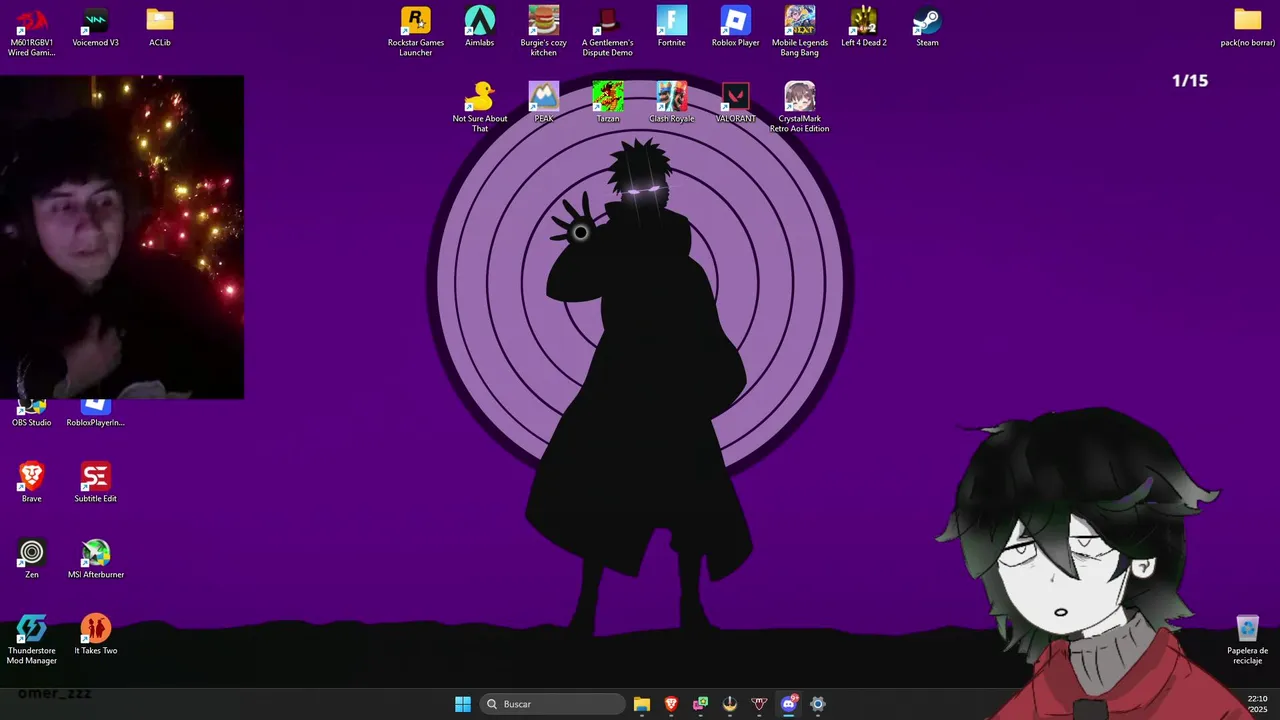The image size is (1280, 720).
Task: Click the Buscar search box in the taskbar
Action: coord(553,704)
